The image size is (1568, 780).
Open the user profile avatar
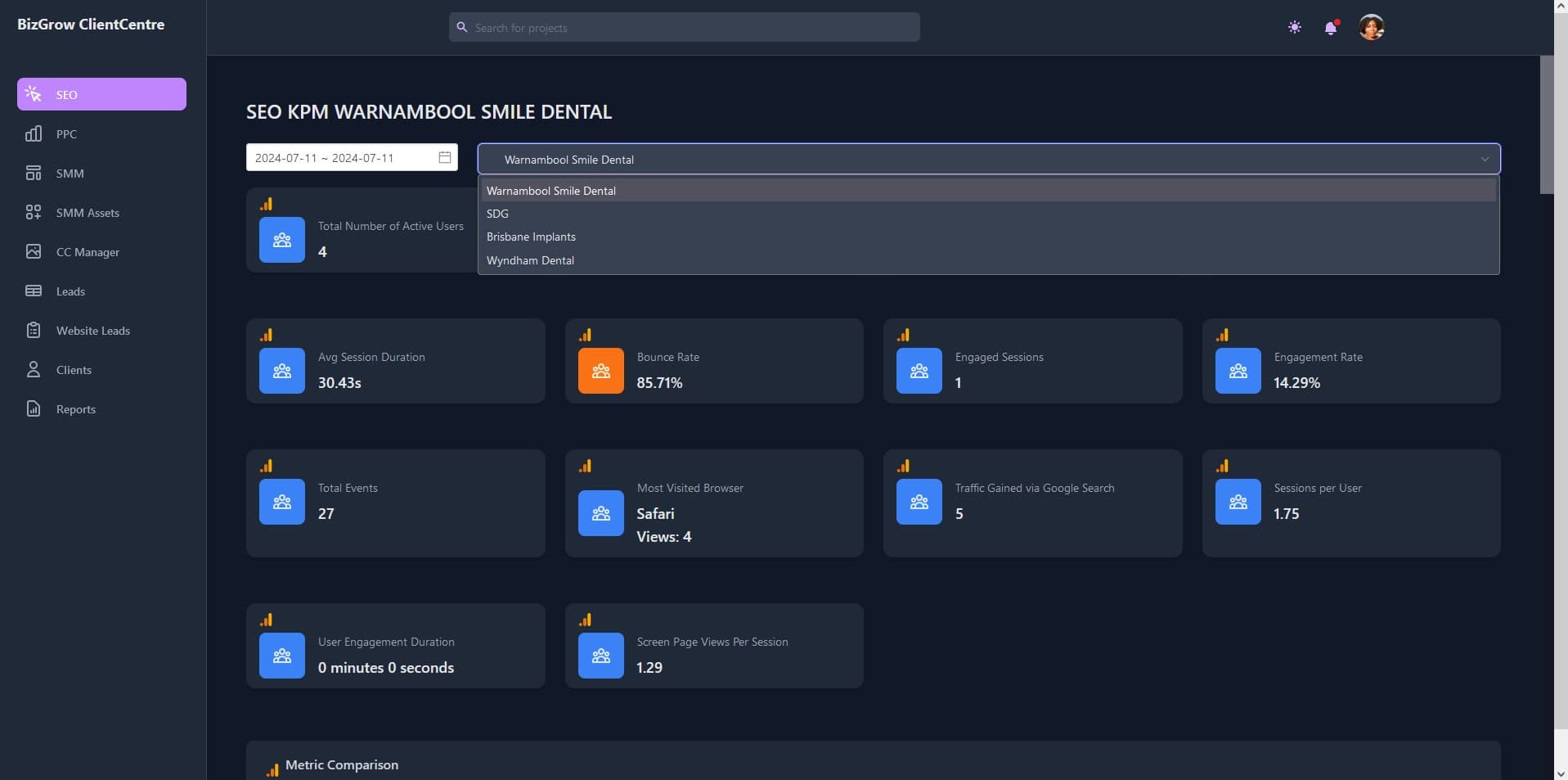[x=1372, y=27]
